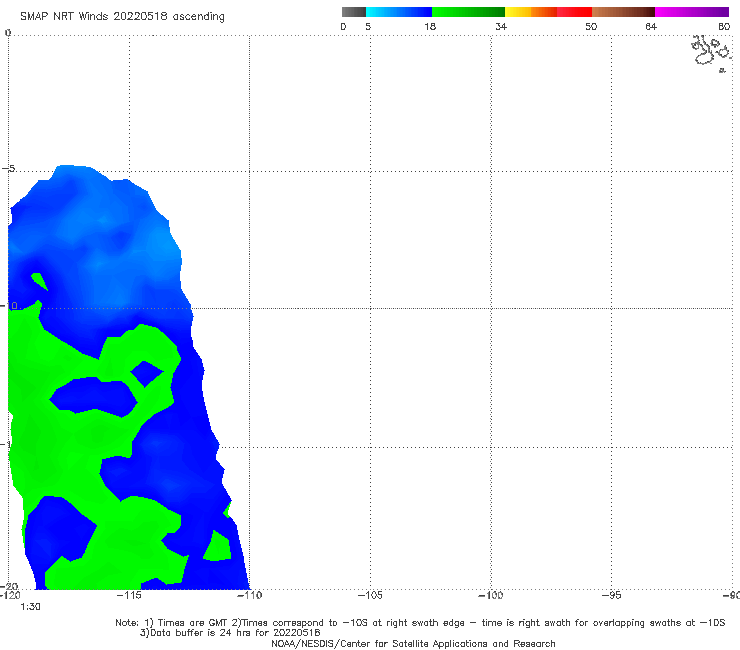Pick the brown segment of the color bar
Screen dimensions: 740x650
pyautogui.click(x=623, y=12)
